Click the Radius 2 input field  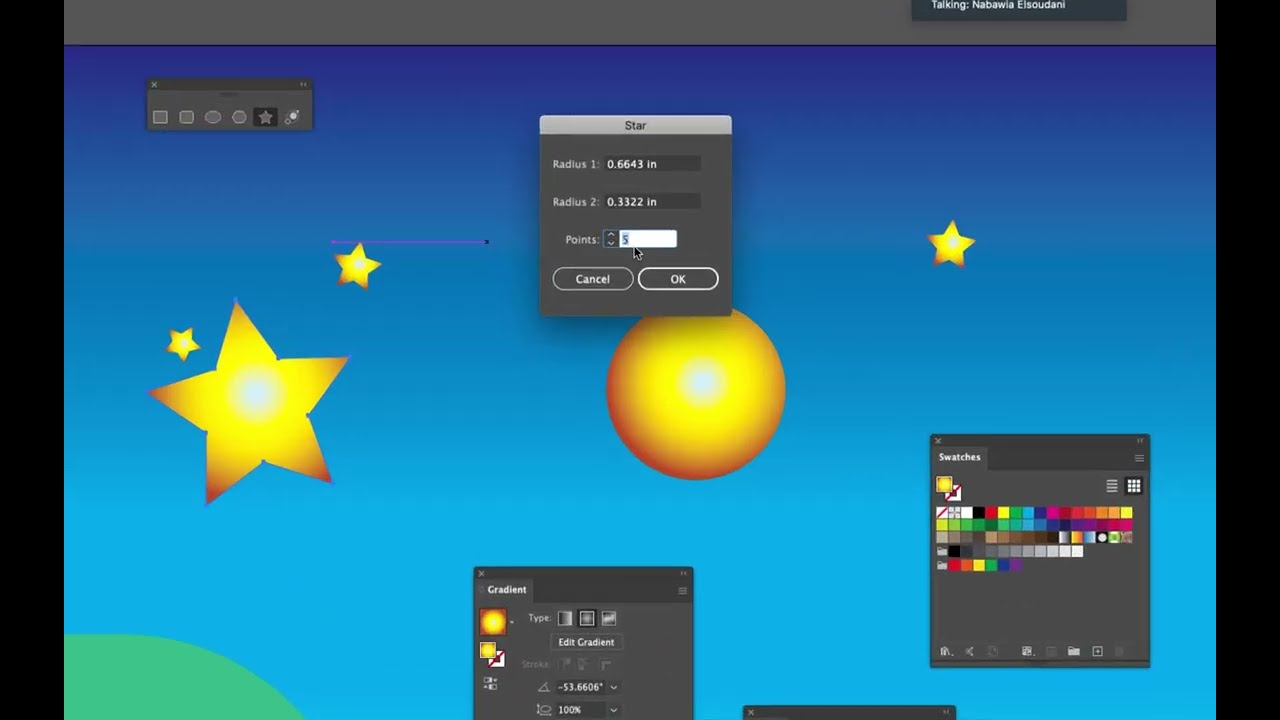tap(652, 202)
